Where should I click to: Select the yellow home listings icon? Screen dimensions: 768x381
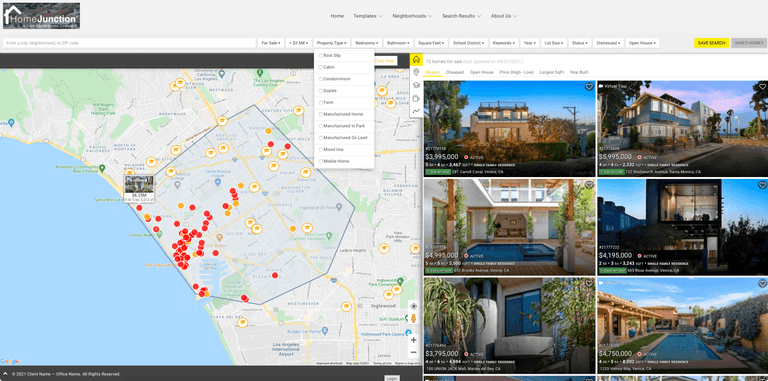[x=416, y=60]
